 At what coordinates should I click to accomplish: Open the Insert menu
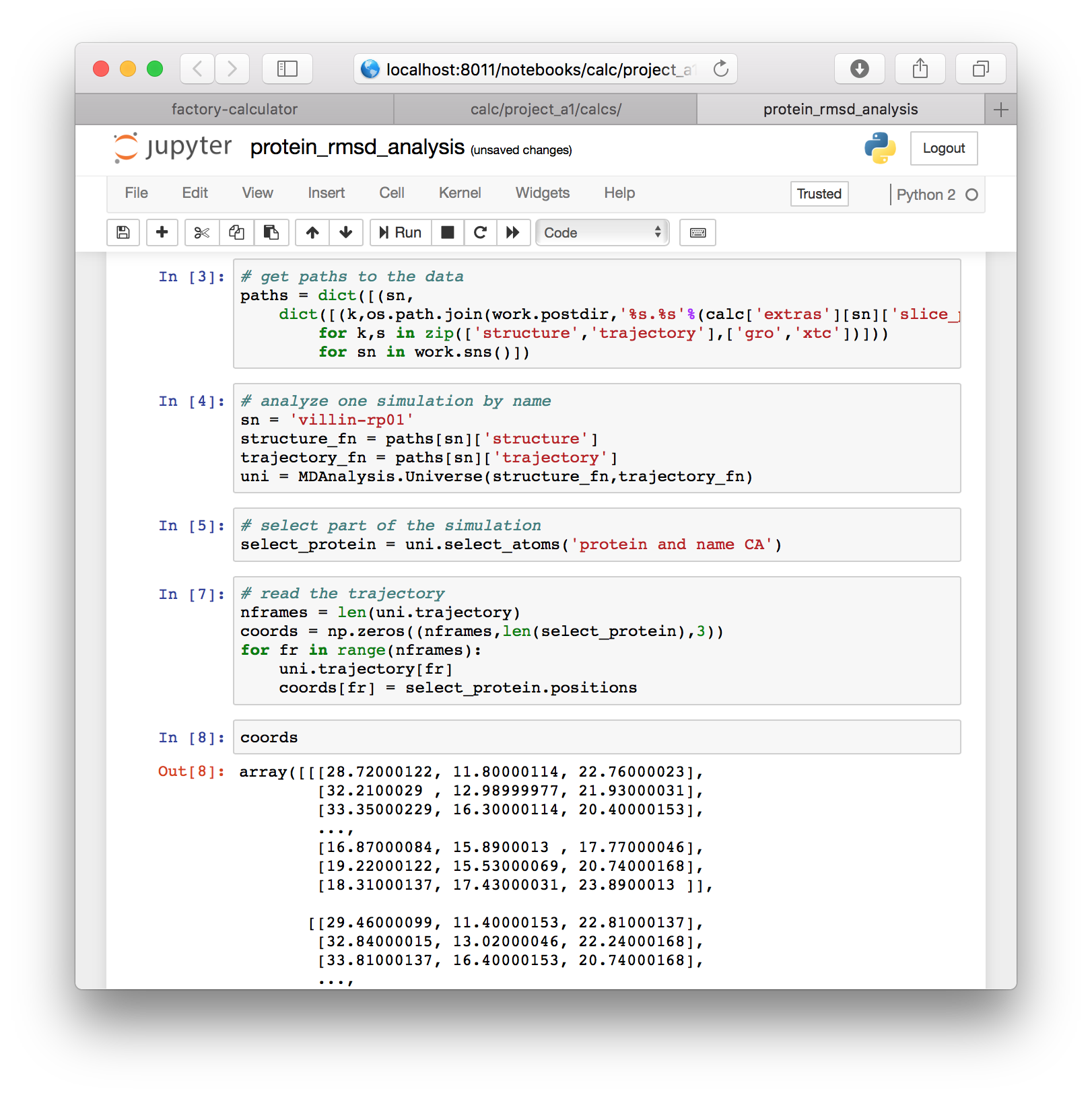coord(326,193)
